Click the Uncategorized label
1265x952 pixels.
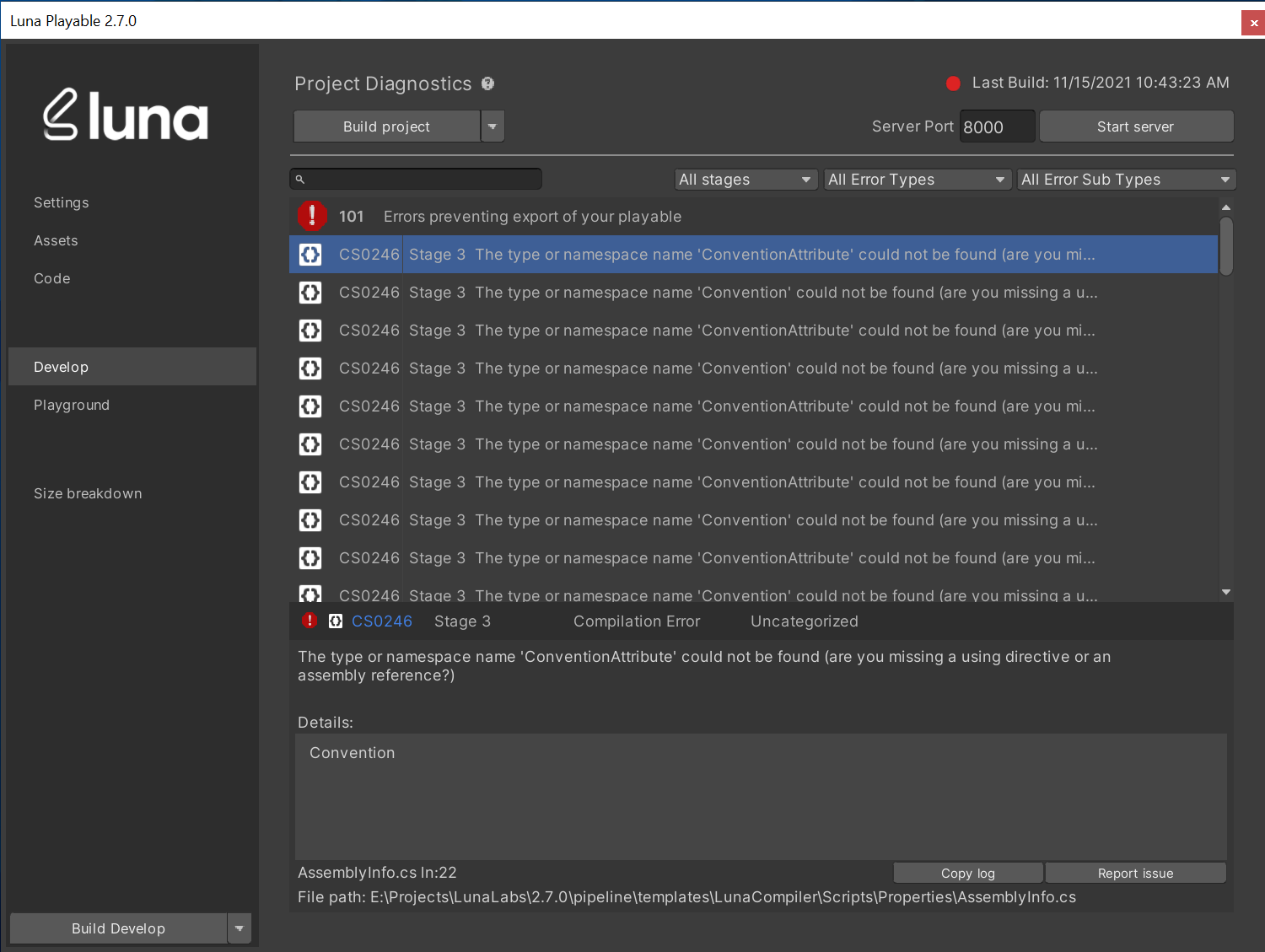tap(805, 621)
